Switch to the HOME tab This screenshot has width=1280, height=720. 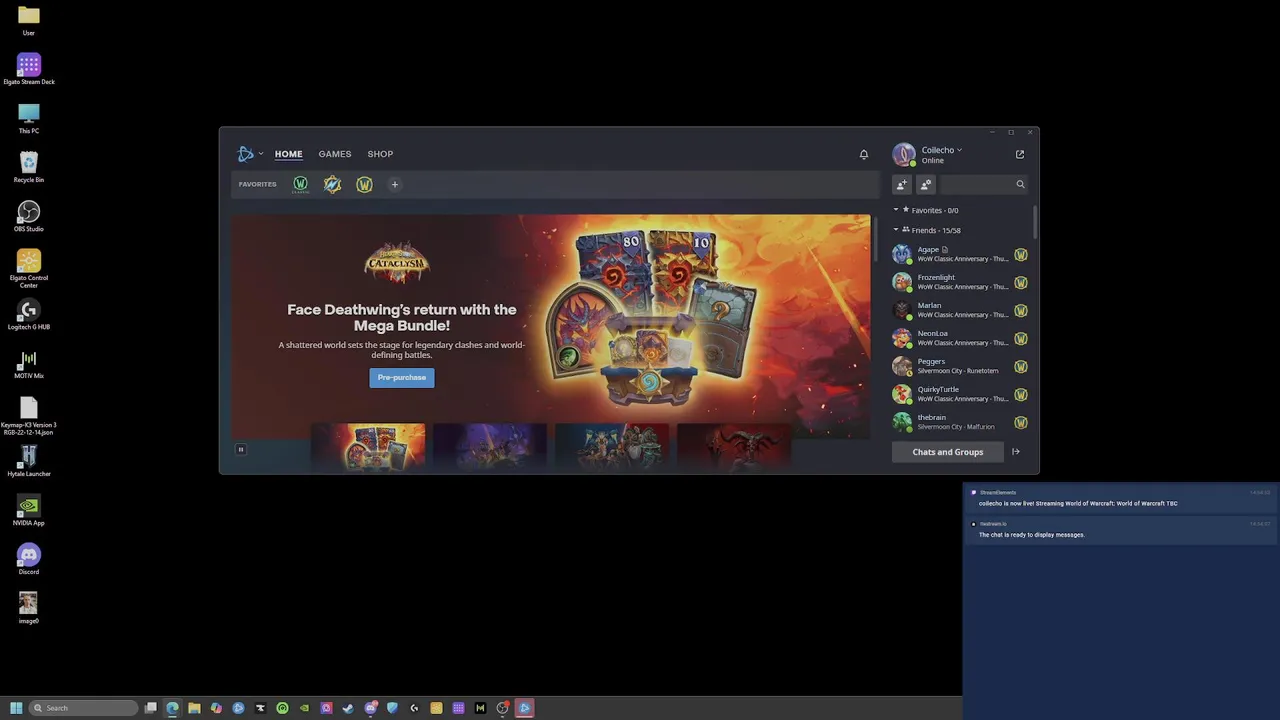coord(288,154)
